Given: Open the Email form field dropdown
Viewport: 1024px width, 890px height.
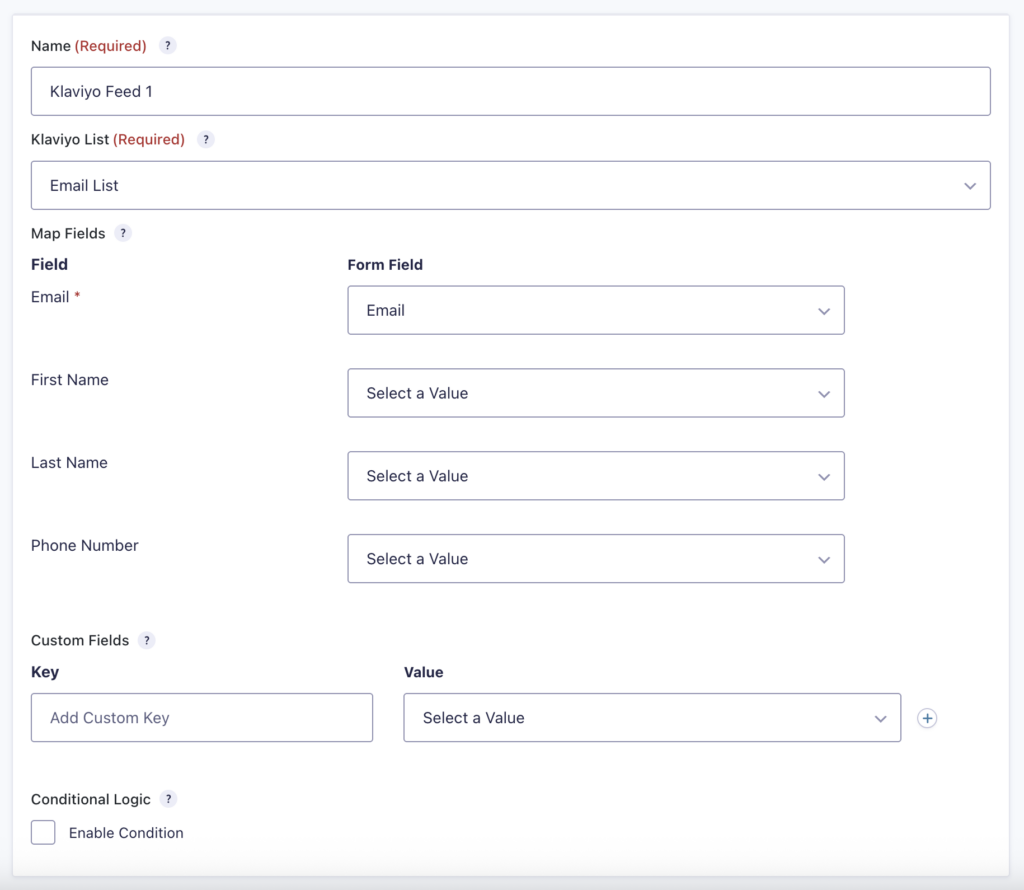Looking at the screenshot, I should pyautogui.click(x=596, y=310).
